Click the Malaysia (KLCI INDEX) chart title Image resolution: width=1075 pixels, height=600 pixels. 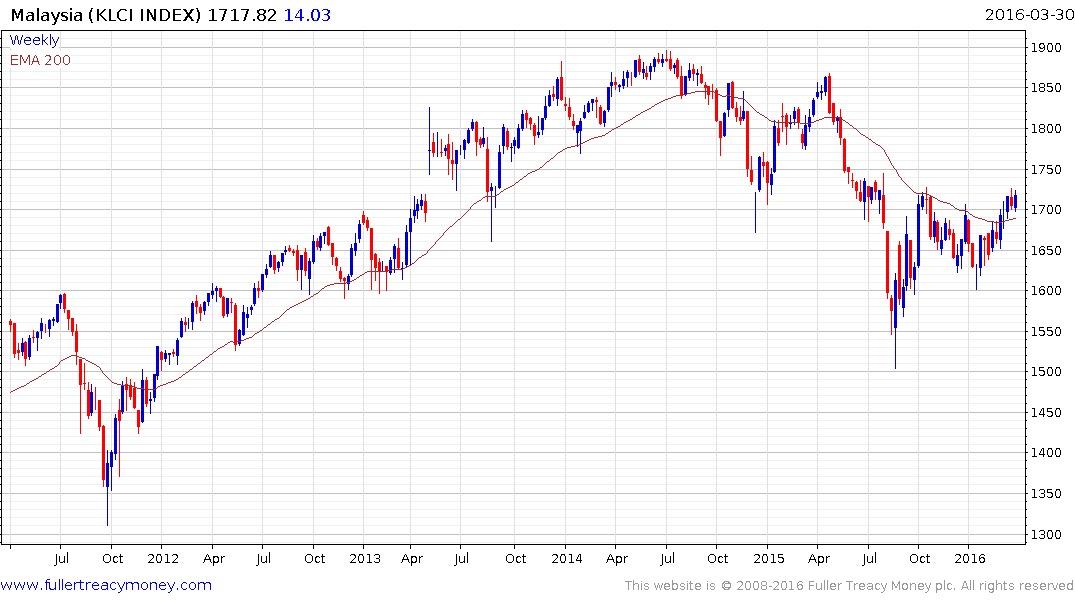point(106,15)
